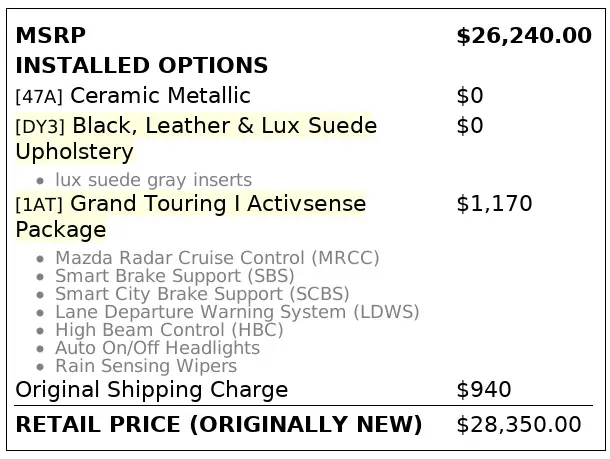Click Auto On/Off Headlights item
Screen dimensions: 610x459
(157, 348)
